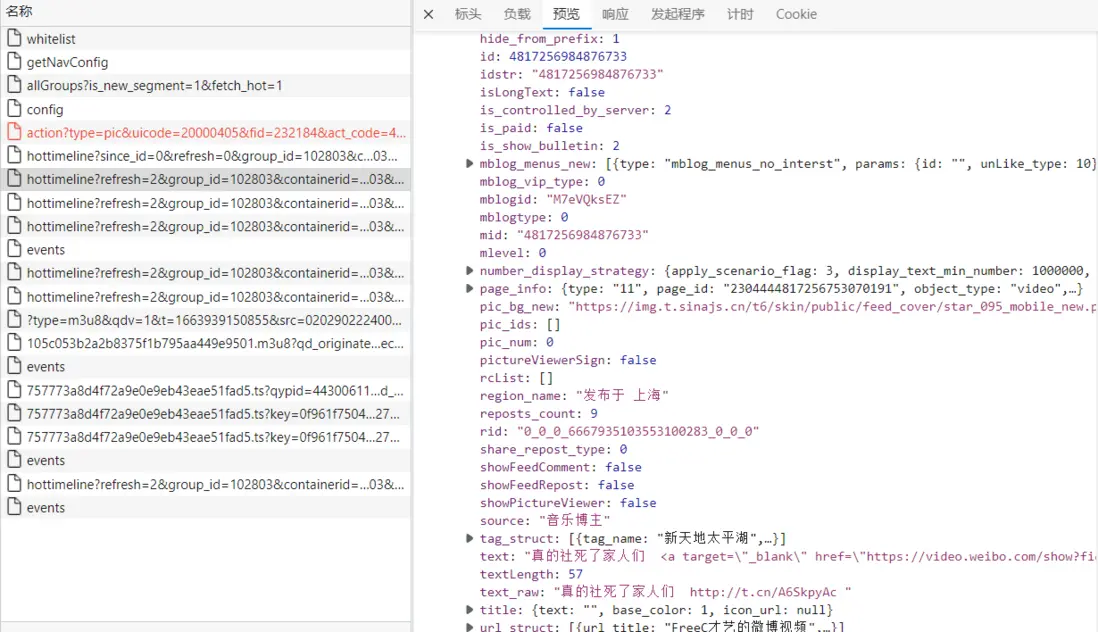1098x632 pixels.
Task: Switch to the 响应 tab
Action: pos(615,14)
